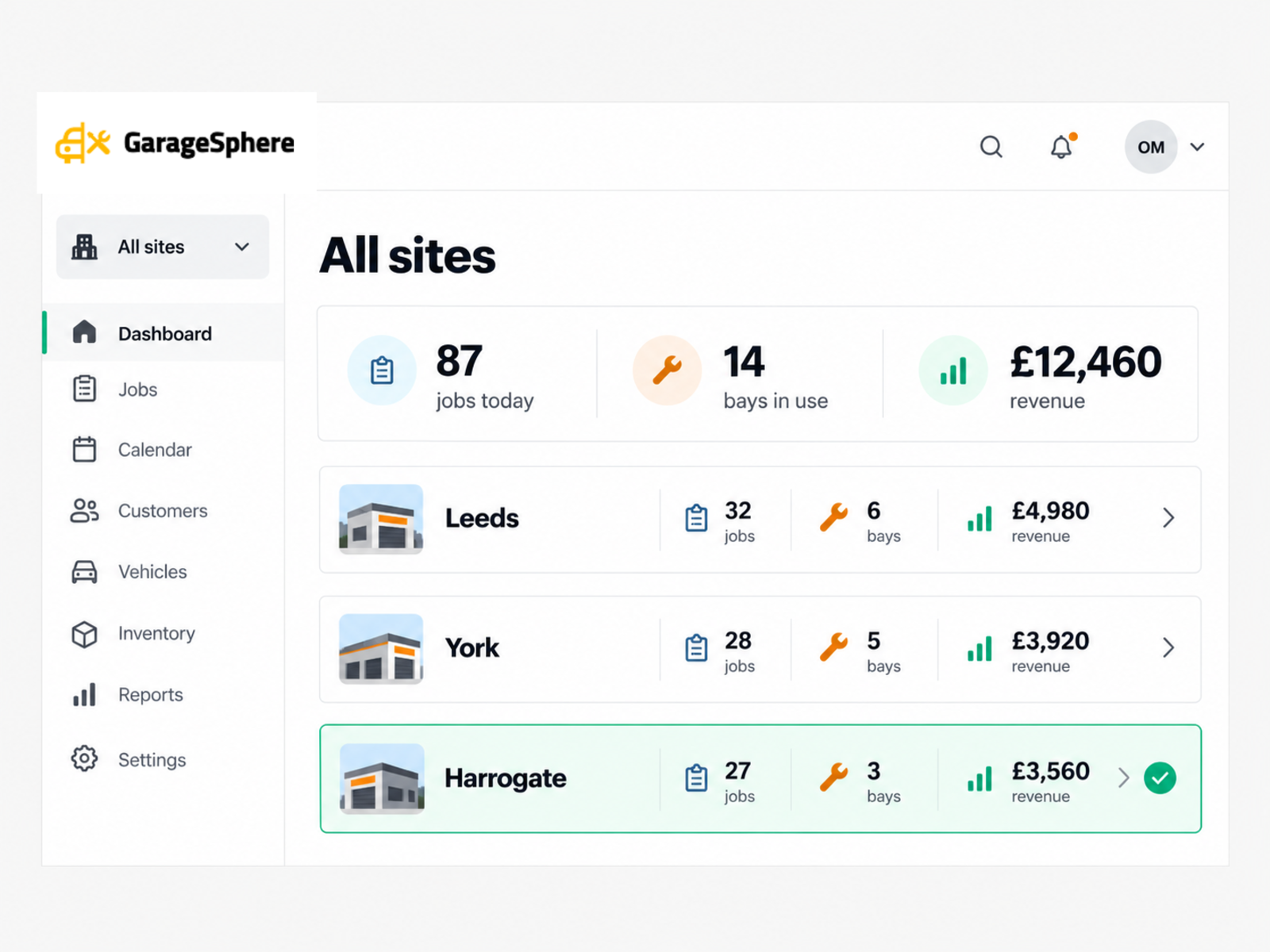1270x952 pixels.
Task: Open the All sites selector dropdown
Action: 163,247
